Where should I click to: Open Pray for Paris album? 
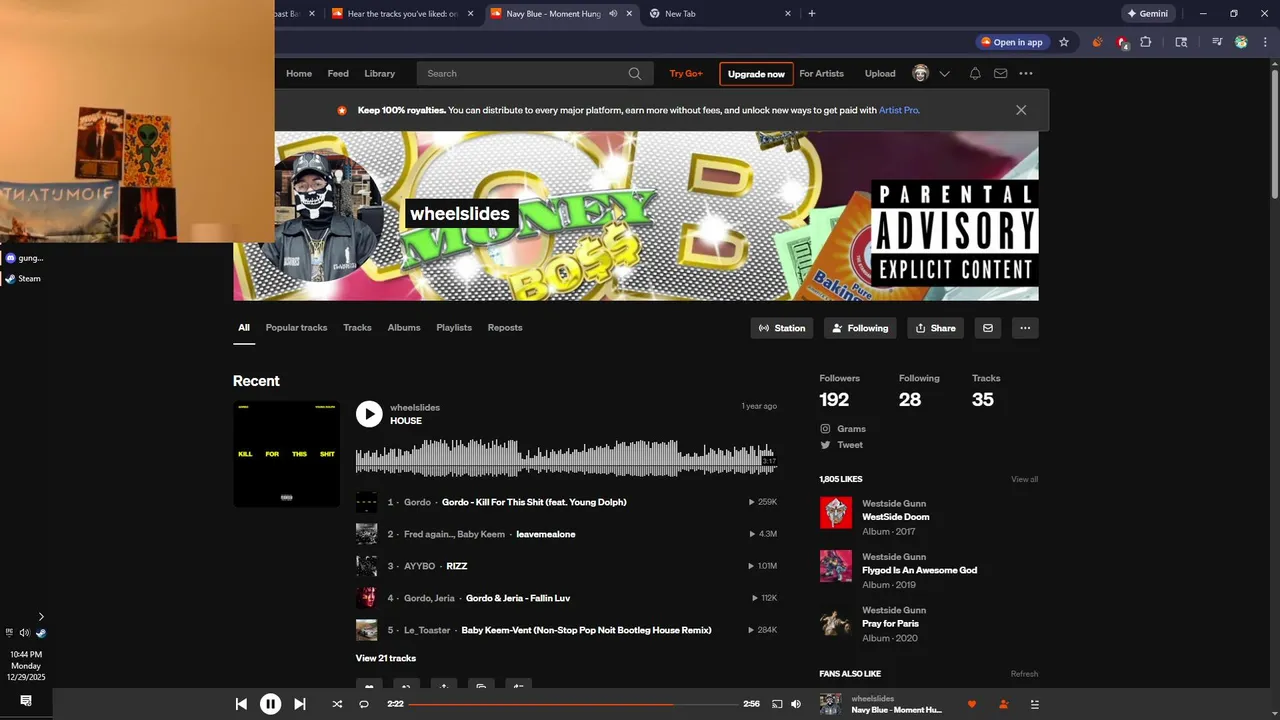point(890,623)
